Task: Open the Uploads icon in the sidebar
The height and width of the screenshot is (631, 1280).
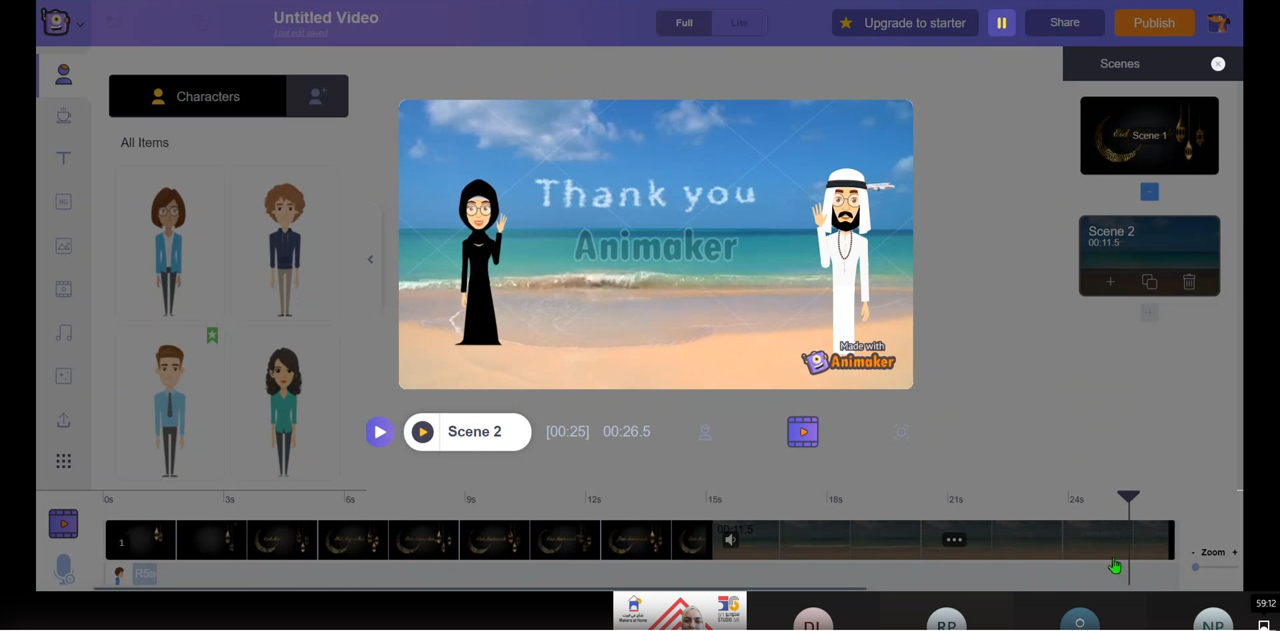Action: [64, 420]
